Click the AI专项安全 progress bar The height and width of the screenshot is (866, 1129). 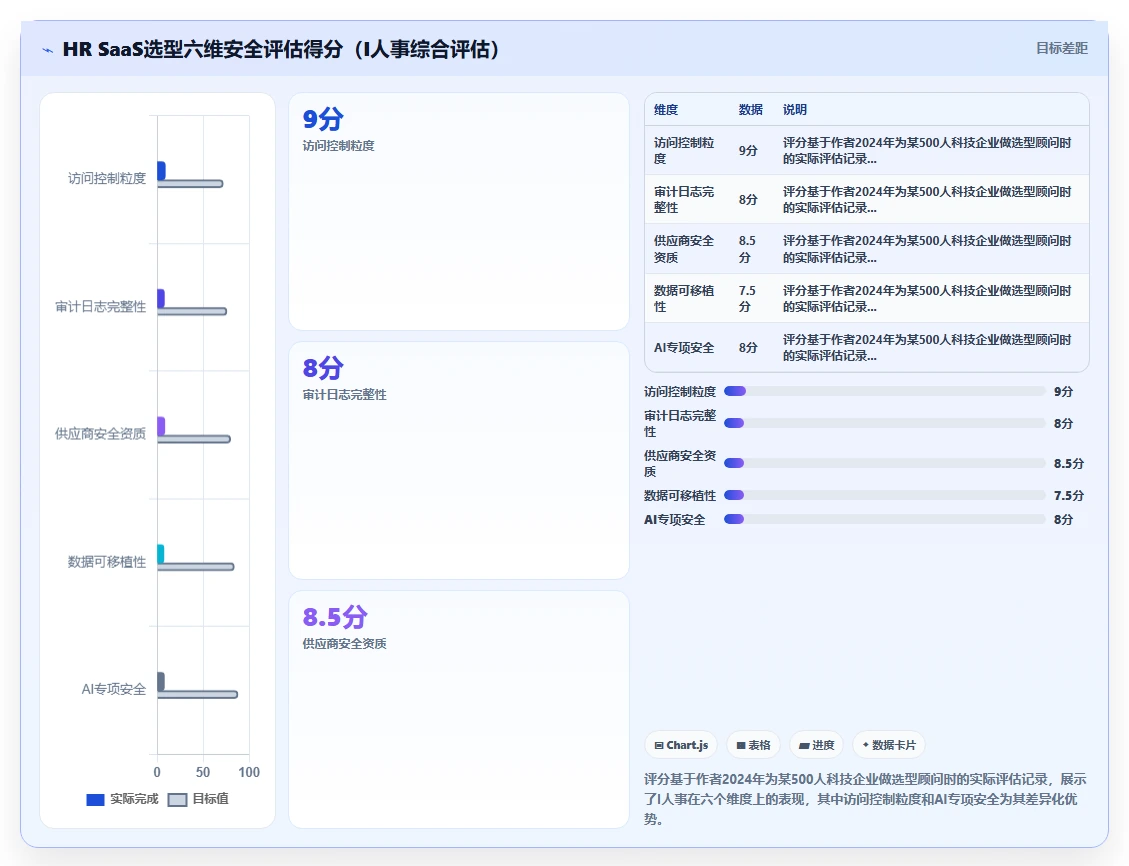click(x=885, y=519)
